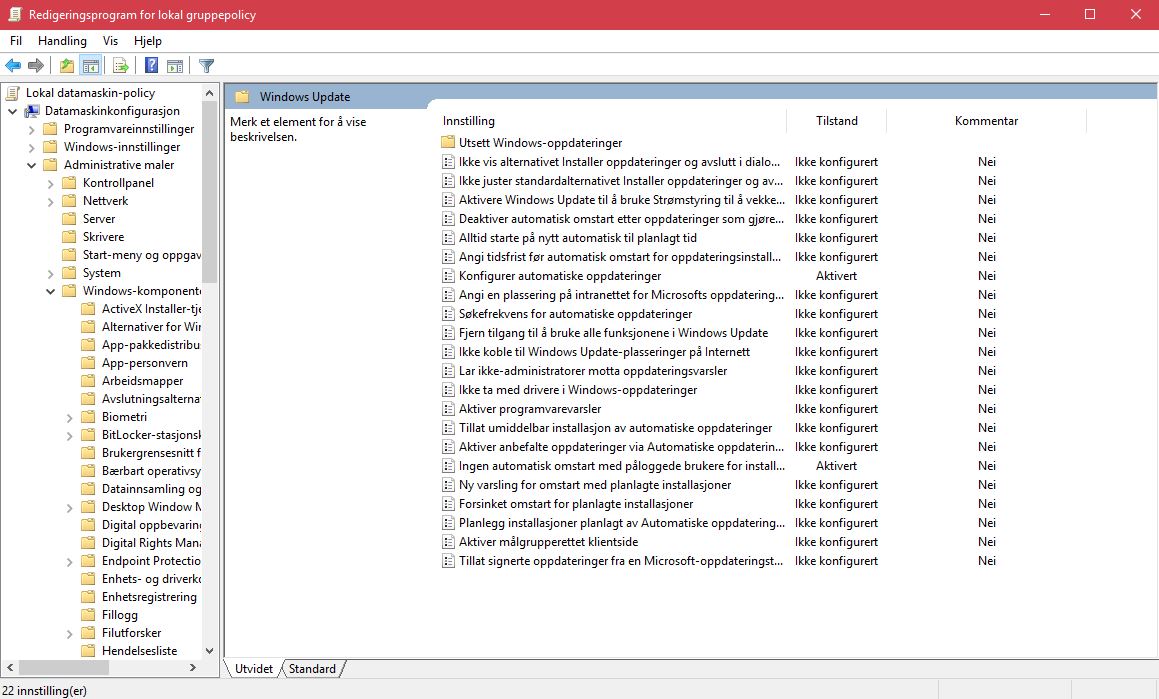Click tree scroll-up arrow button
1159x699 pixels.
[x=209, y=93]
